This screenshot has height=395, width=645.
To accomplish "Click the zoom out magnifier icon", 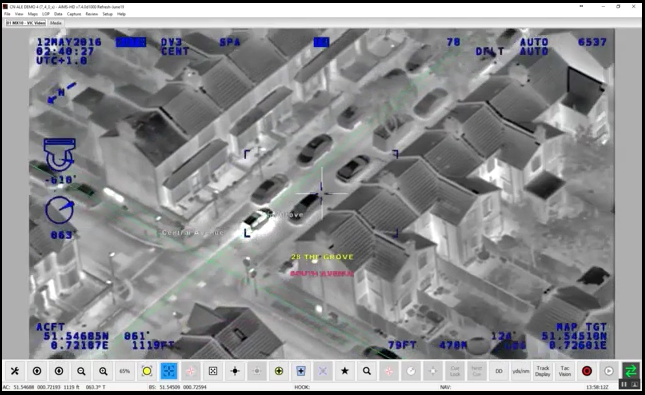I will 81,371.
